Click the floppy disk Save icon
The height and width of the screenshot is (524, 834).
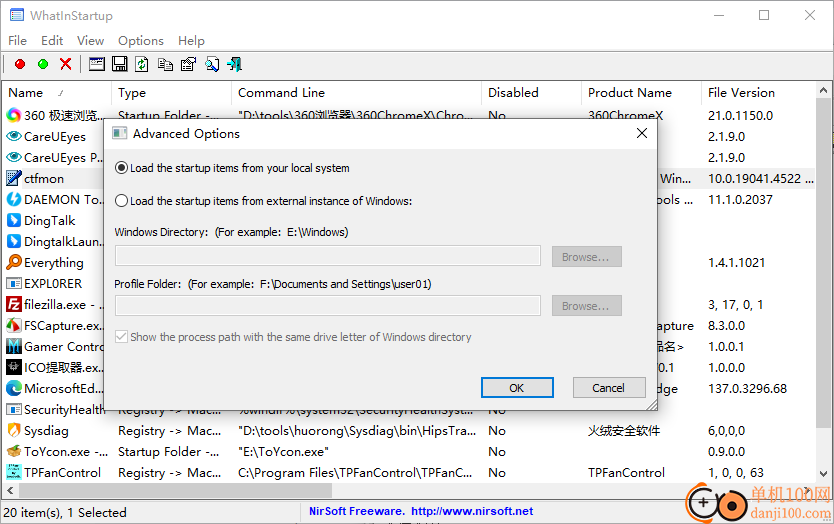pos(120,64)
